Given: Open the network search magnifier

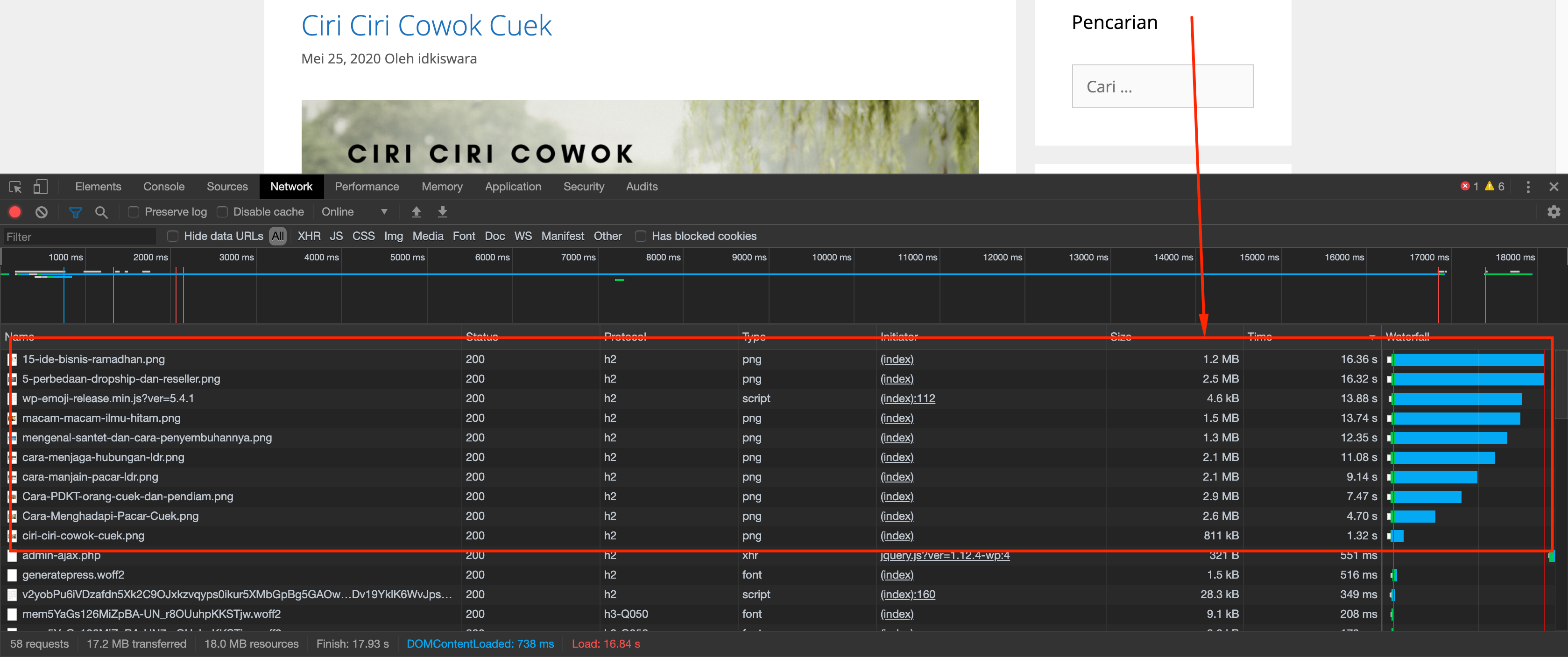Looking at the screenshot, I should tap(102, 212).
